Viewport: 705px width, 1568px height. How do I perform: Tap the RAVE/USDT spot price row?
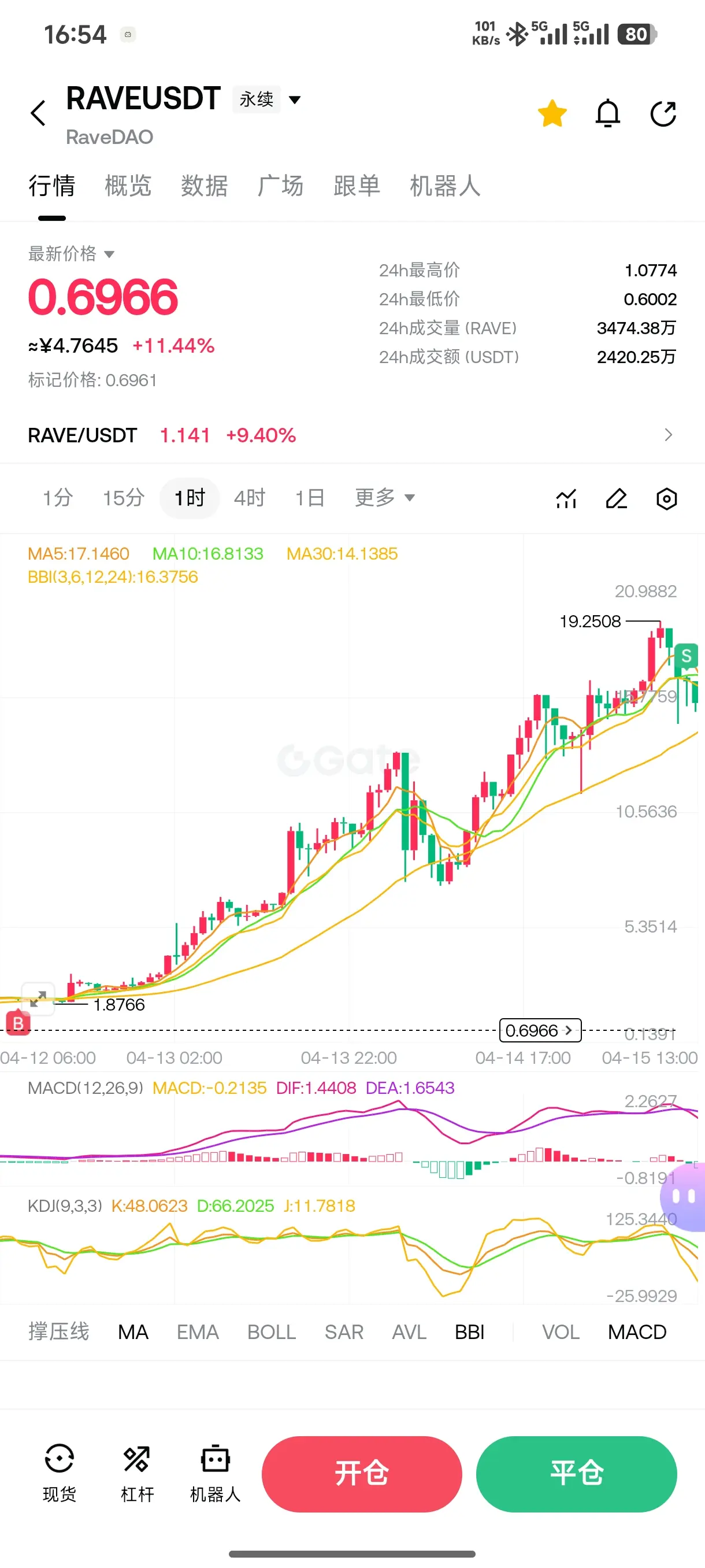pyautogui.click(x=352, y=435)
